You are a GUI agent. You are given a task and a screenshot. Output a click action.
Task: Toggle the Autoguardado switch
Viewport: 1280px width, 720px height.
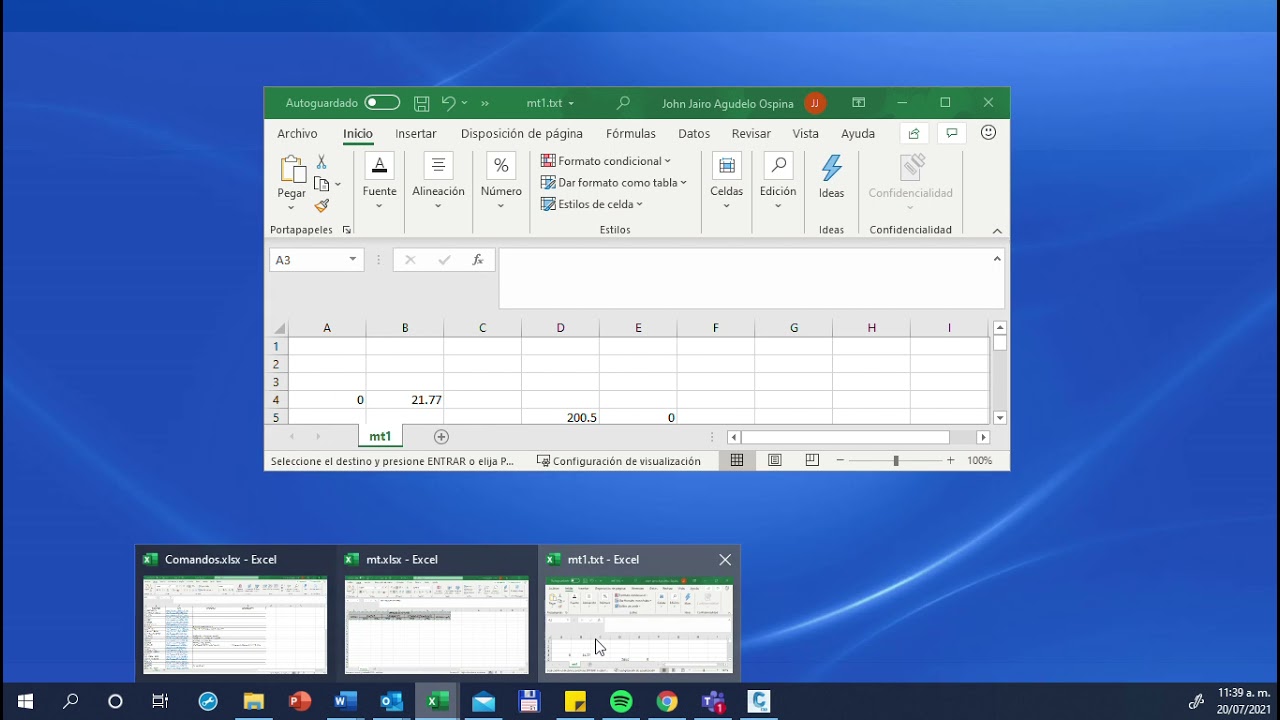[x=382, y=103]
